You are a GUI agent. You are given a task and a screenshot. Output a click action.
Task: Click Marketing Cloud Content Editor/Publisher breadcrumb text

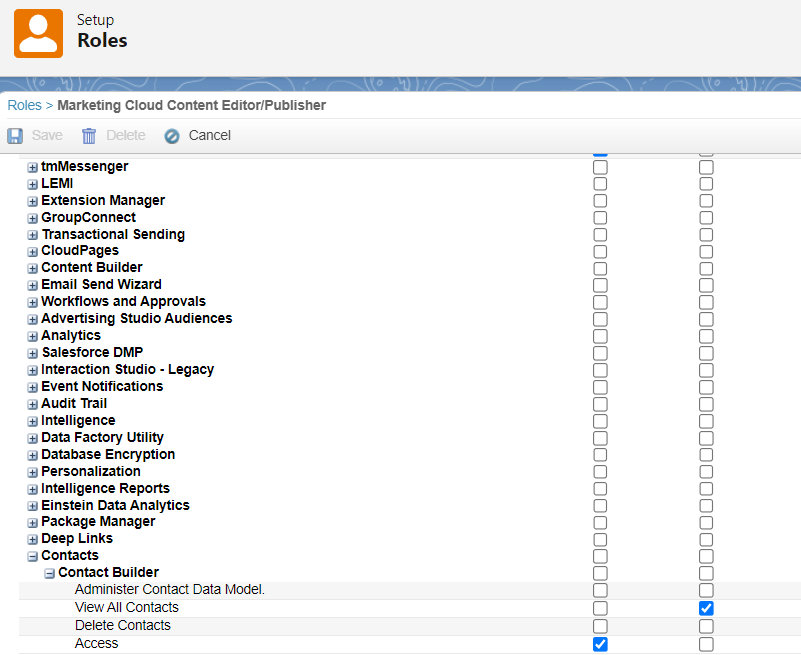(192, 105)
